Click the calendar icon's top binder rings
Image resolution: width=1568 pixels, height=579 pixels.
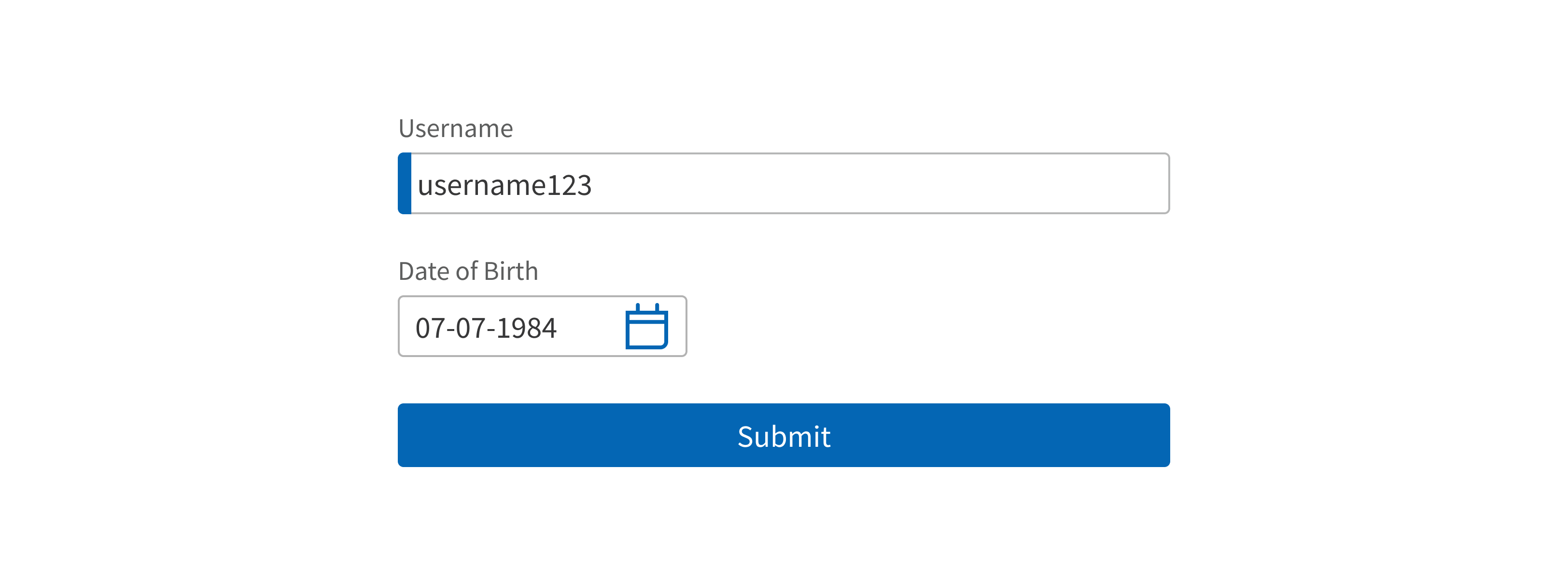click(x=647, y=308)
